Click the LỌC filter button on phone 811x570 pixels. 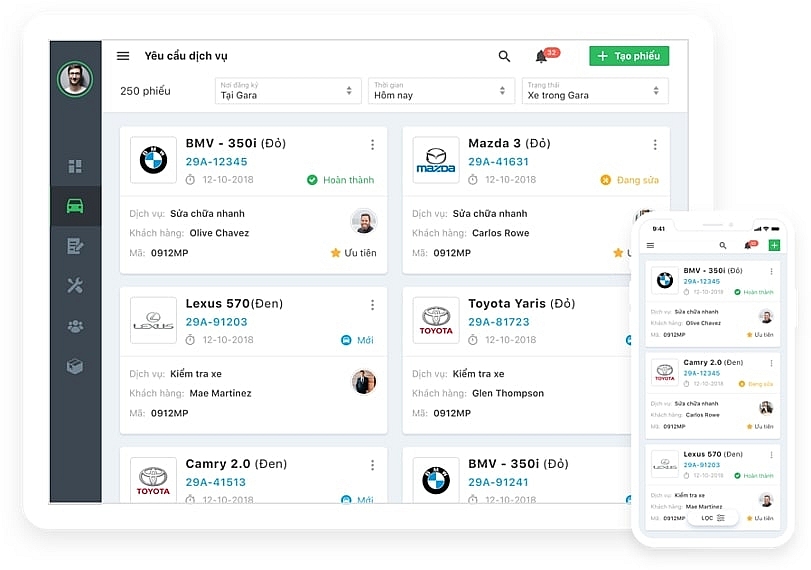pos(713,517)
